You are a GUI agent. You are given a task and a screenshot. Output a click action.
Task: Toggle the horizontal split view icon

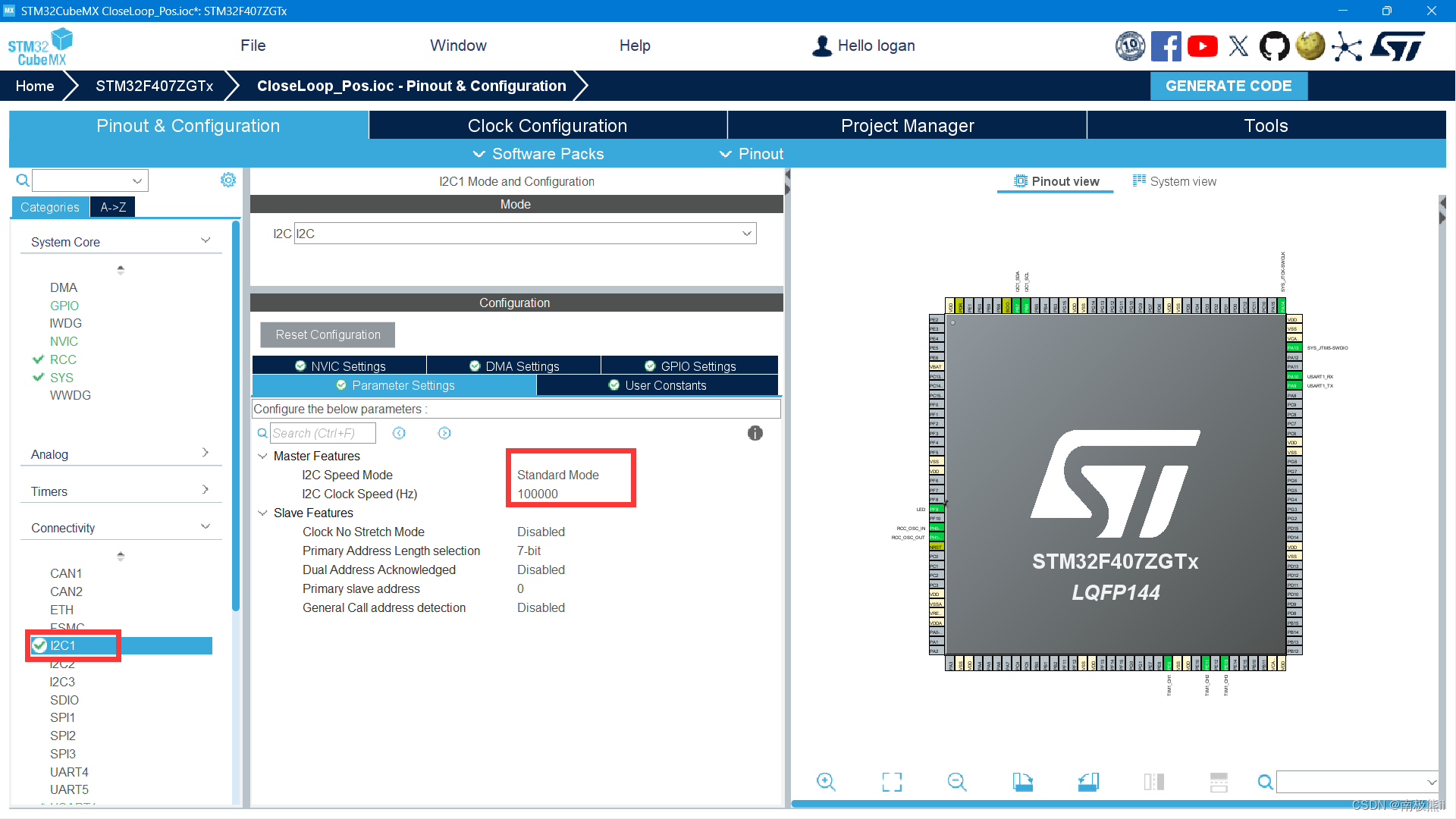1219,782
